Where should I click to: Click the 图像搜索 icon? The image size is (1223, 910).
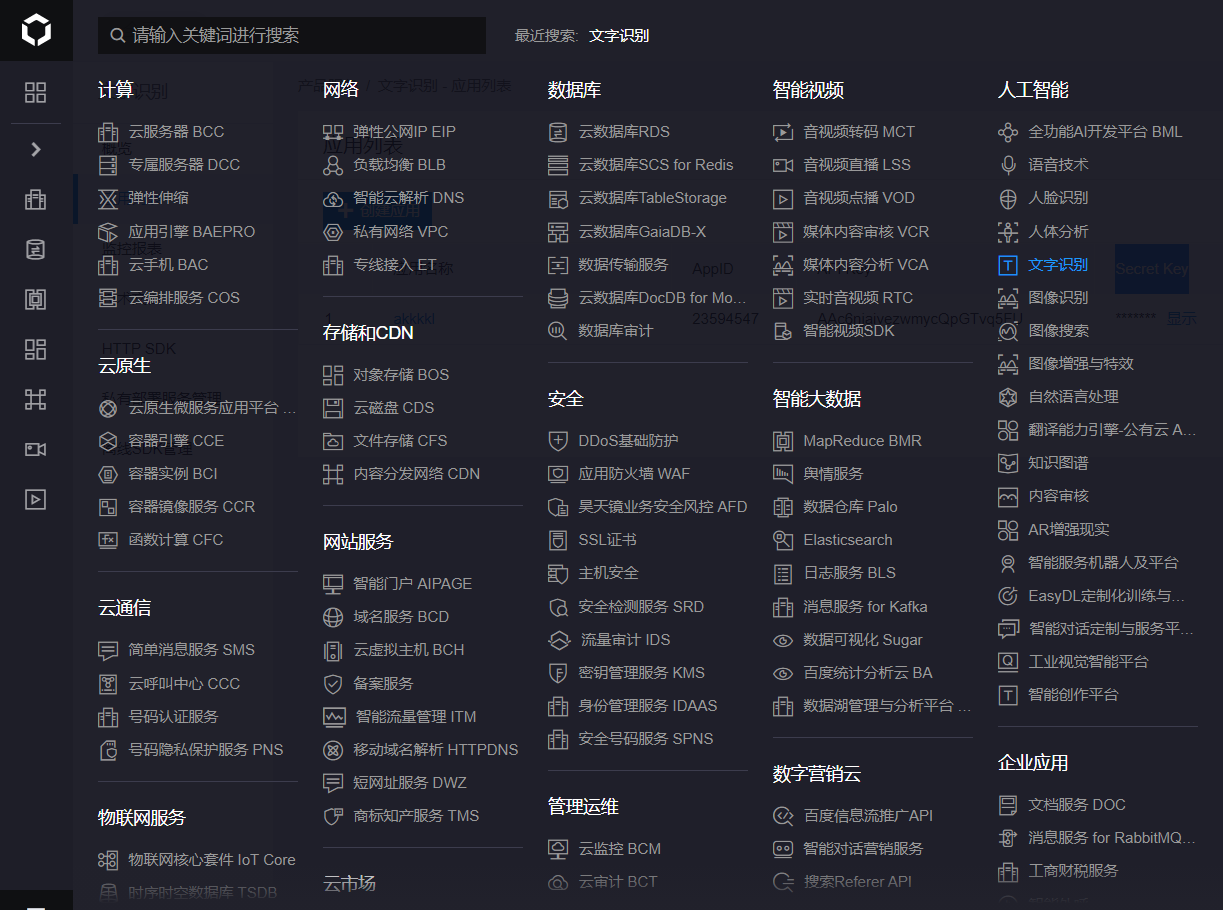coord(1008,331)
